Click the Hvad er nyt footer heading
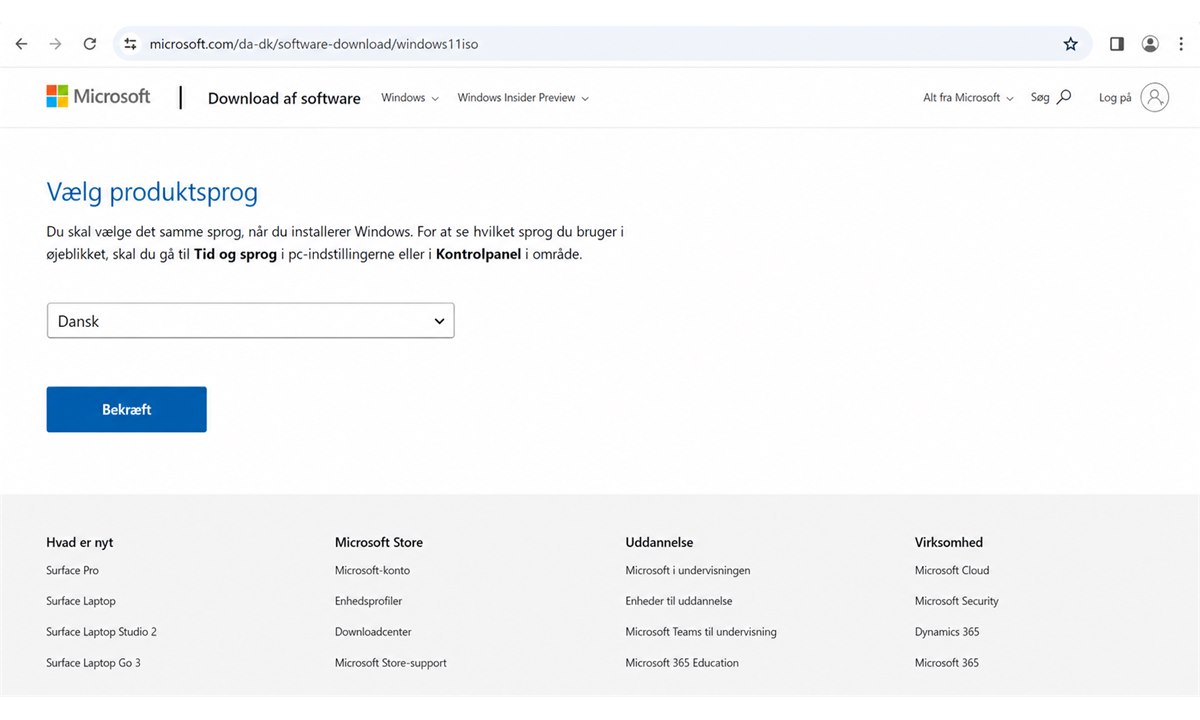Image resolution: width=1200 pixels, height=720 pixels. click(80, 542)
